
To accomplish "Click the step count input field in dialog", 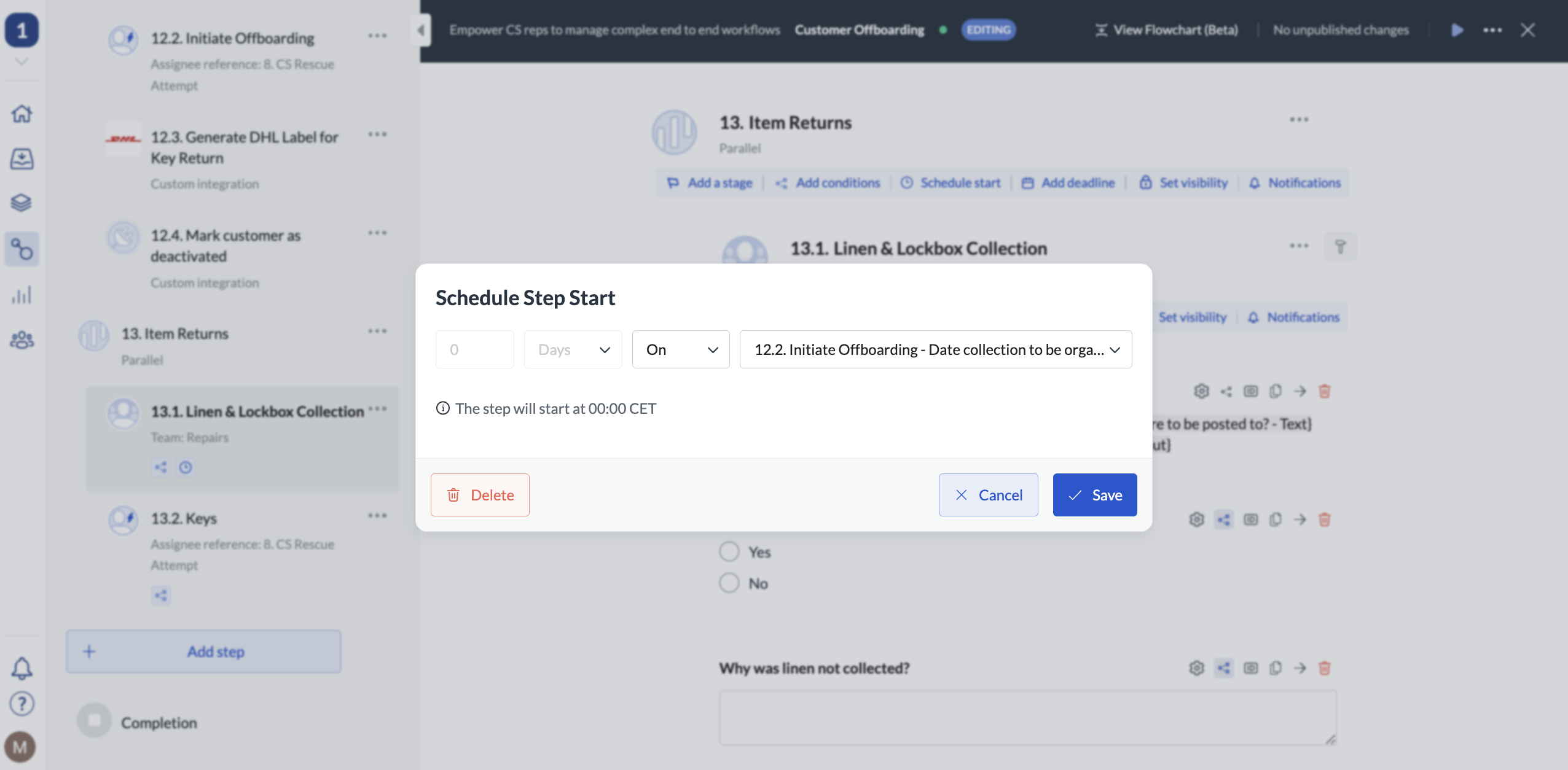I will tap(475, 349).
